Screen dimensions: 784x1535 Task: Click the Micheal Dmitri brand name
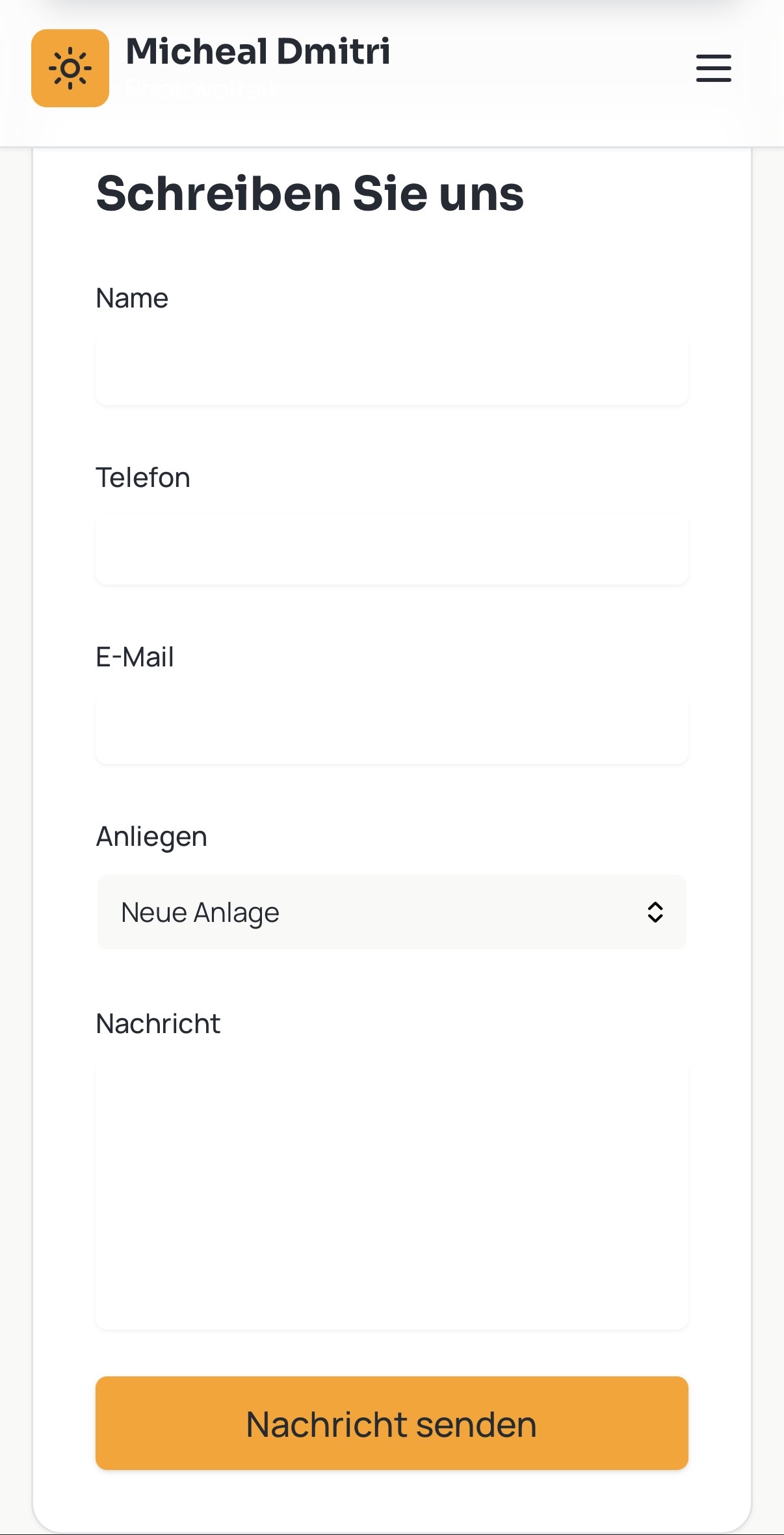257,51
